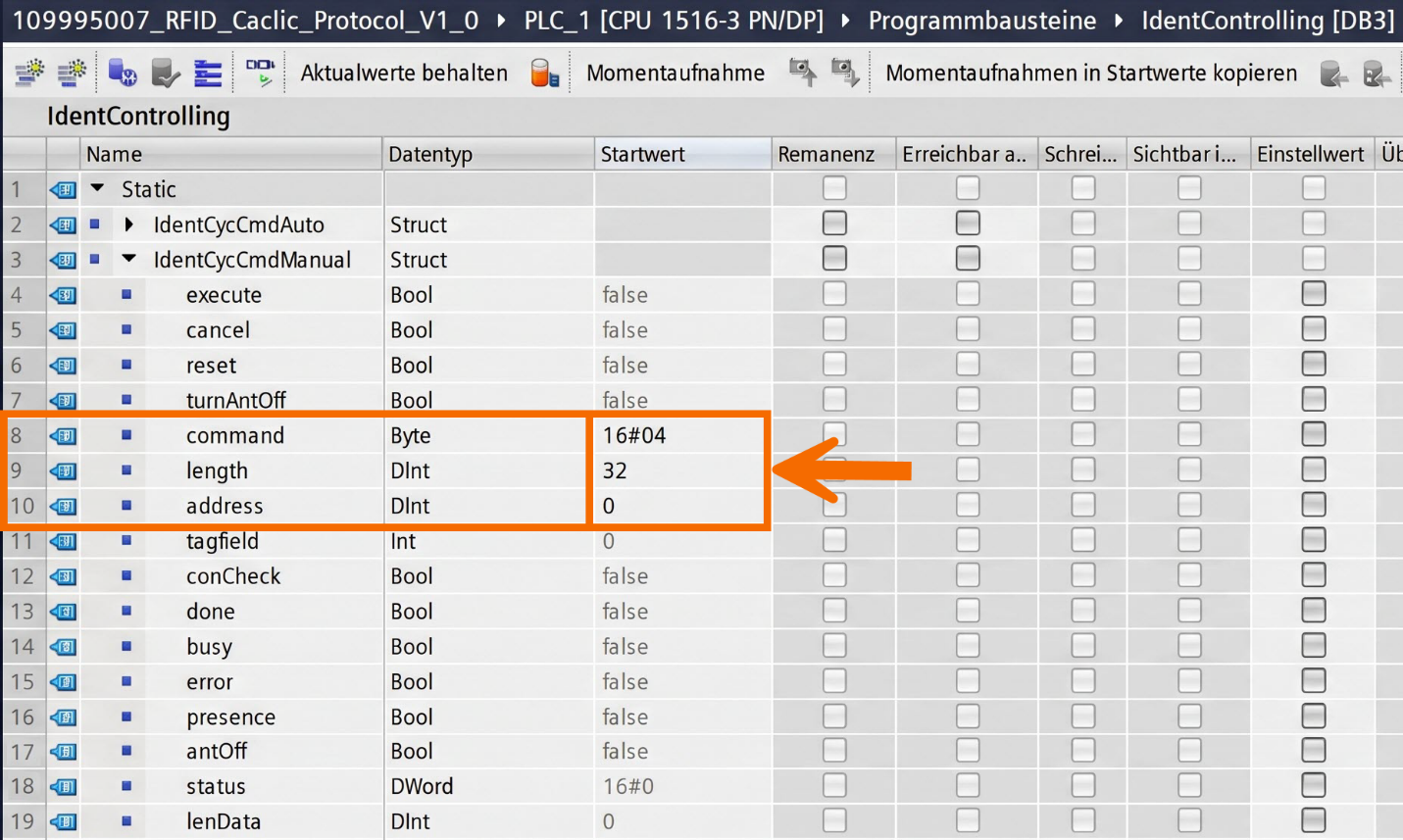1403x840 pixels.
Task: Click the orange database cylinder snapshot icon
Action: [544, 73]
